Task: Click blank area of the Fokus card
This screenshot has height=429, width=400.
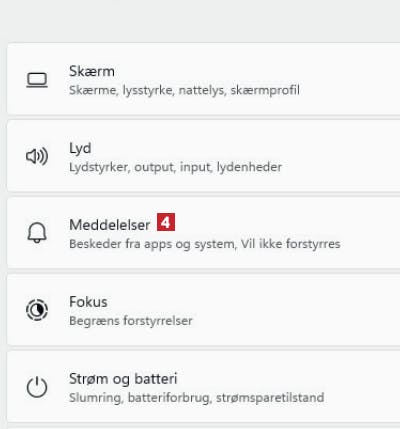Action: point(300,310)
